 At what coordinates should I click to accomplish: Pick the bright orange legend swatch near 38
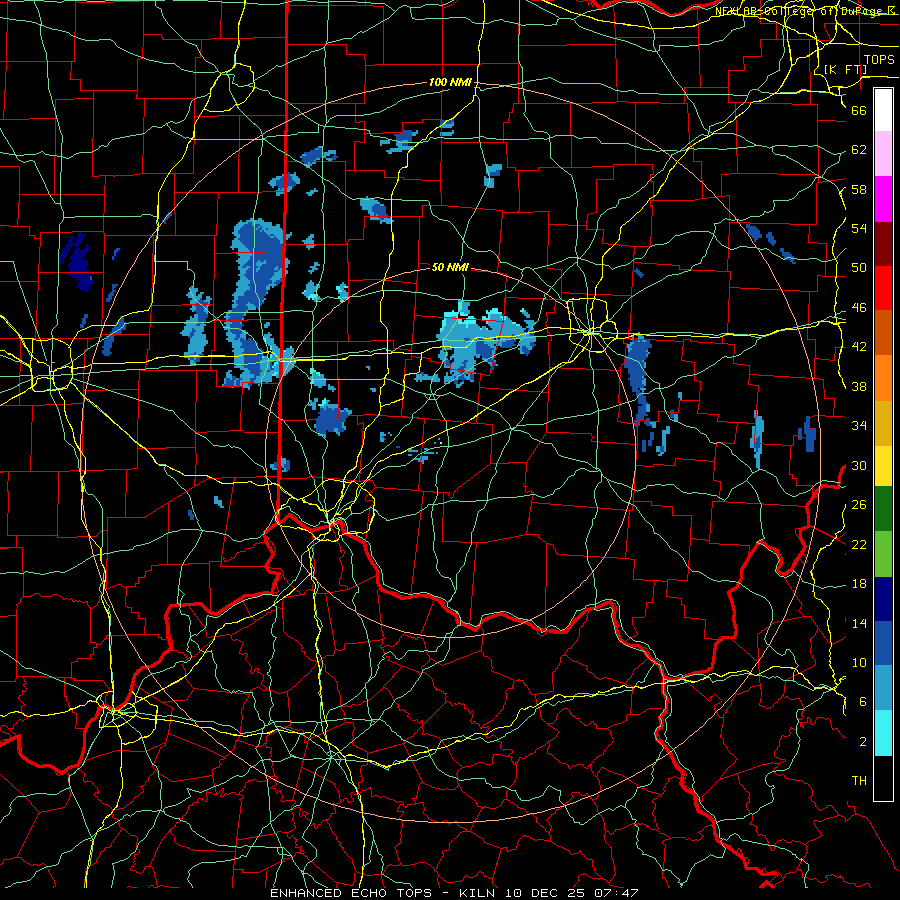coord(883,377)
